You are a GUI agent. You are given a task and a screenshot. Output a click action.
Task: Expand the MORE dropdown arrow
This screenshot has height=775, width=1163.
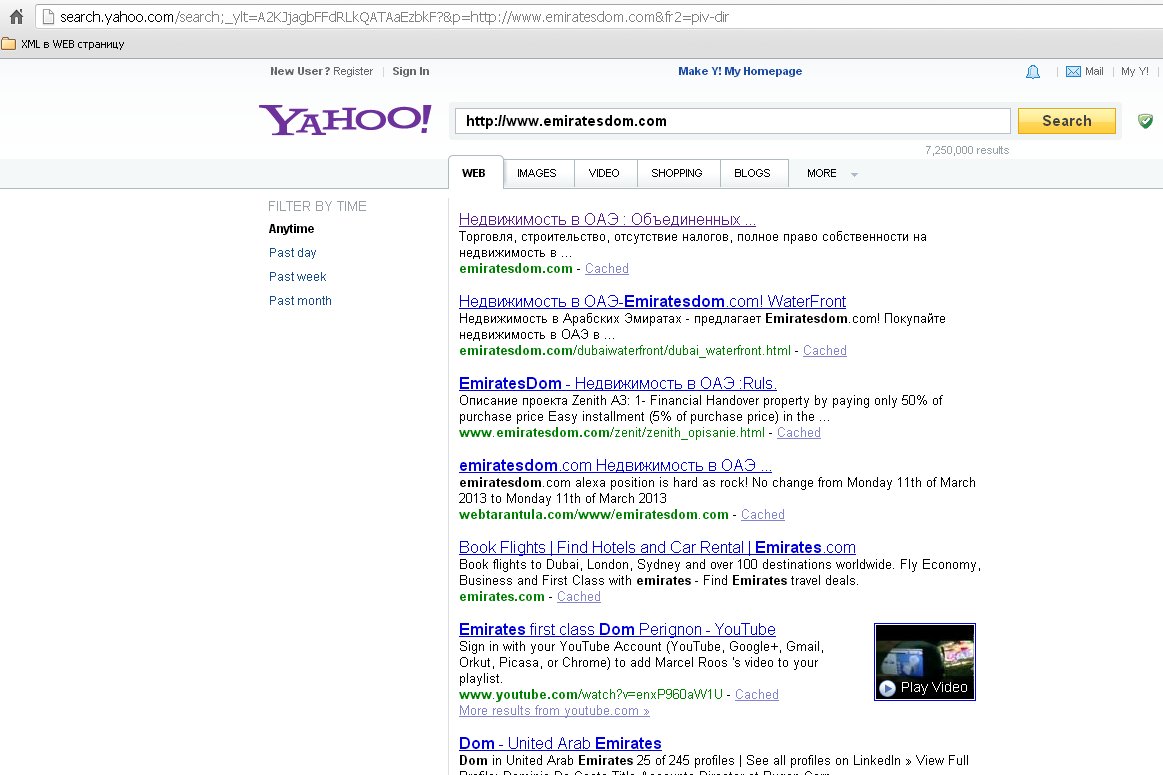tap(854, 174)
